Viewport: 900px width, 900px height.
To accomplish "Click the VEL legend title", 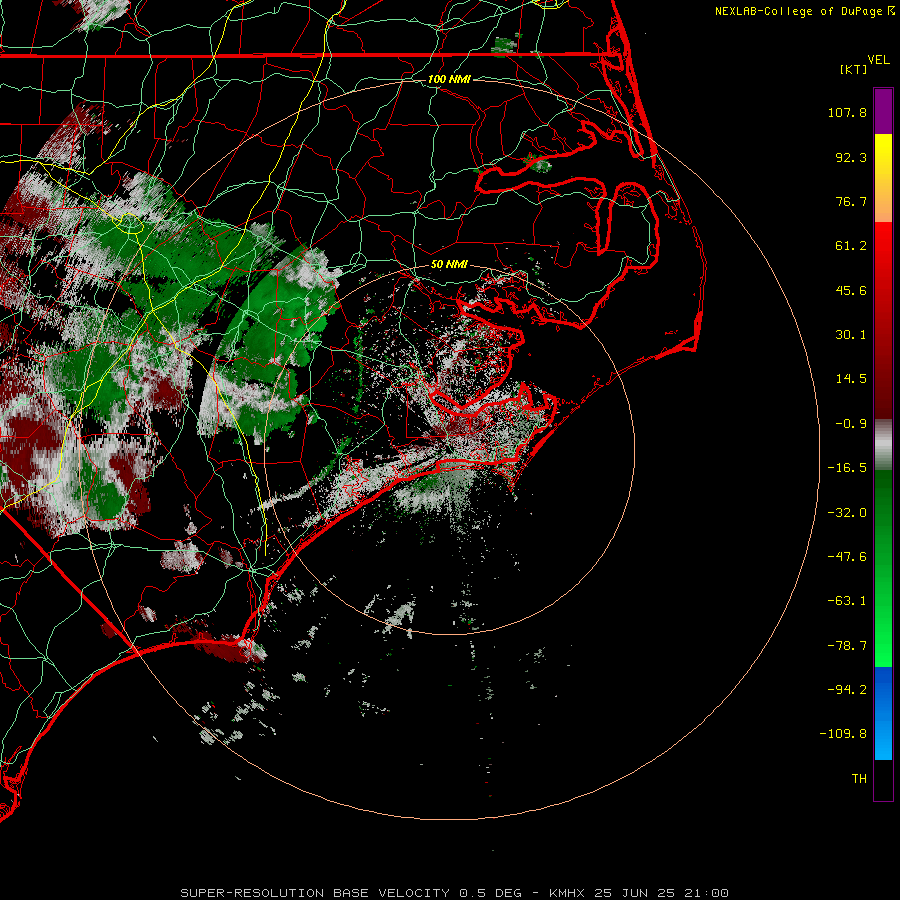I will click(878, 60).
